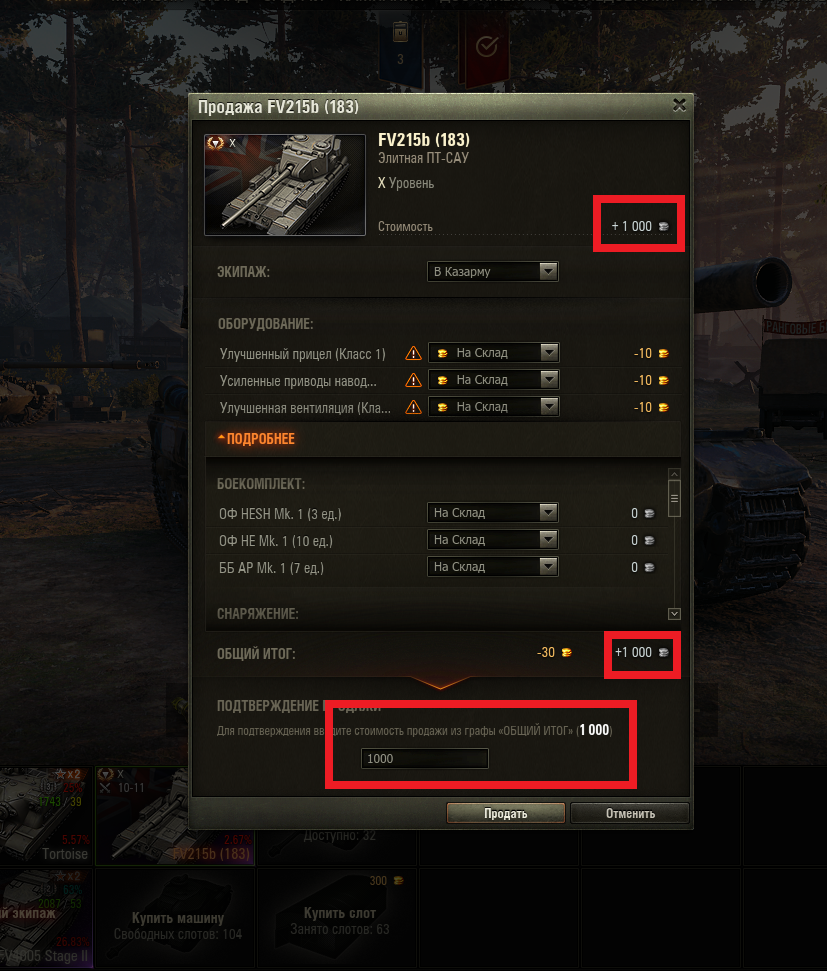Image resolution: width=827 pixels, height=971 pixels.
Task: Click Отменить button to cancel sale
Action: click(630, 813)
